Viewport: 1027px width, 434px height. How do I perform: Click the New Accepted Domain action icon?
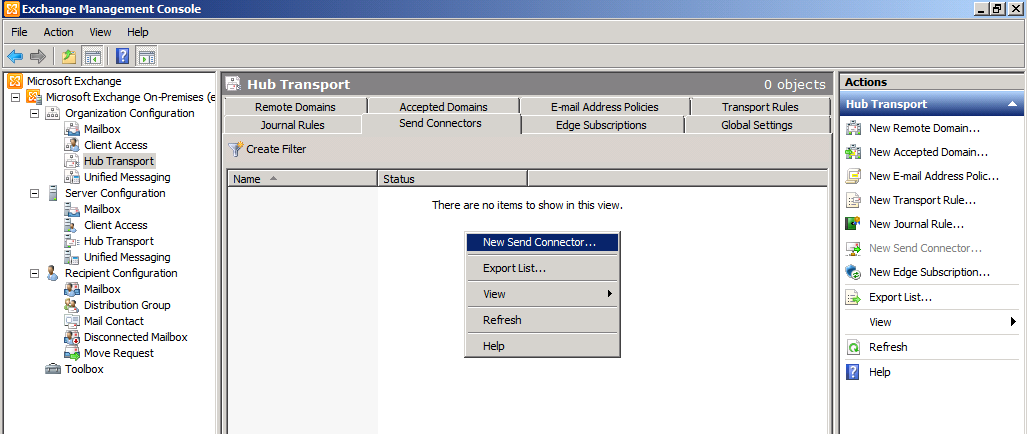tap(853, 152)
